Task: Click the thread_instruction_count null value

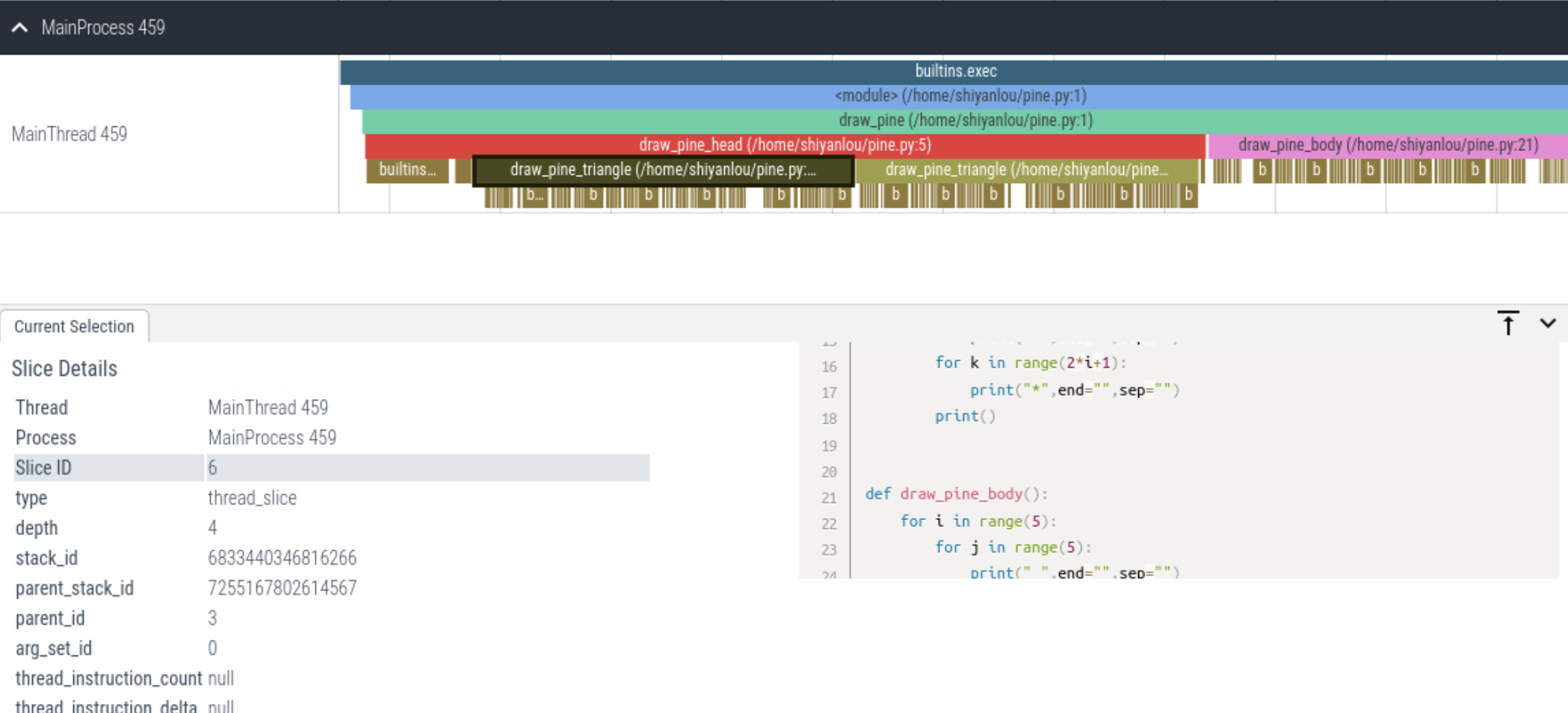Action: (x=221, y=678)
